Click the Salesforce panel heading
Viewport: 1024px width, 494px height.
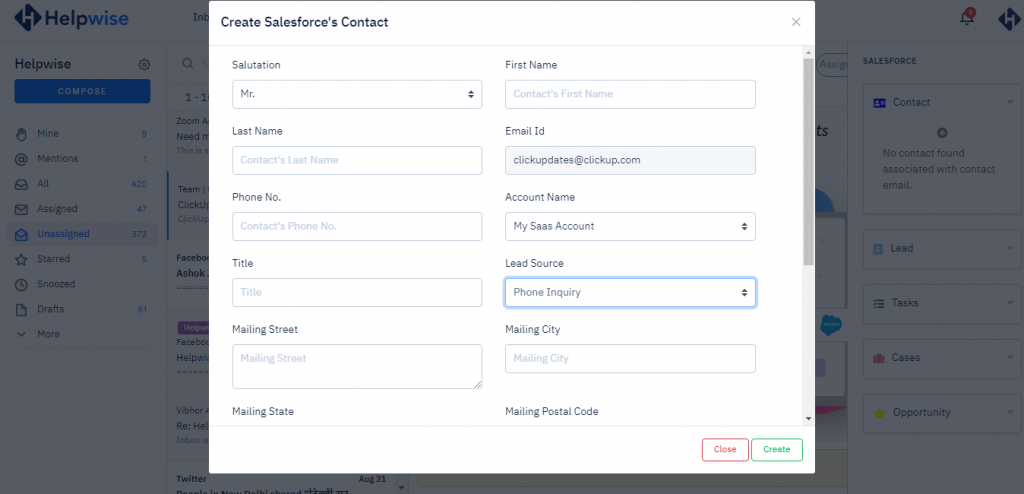coord(889,61)
